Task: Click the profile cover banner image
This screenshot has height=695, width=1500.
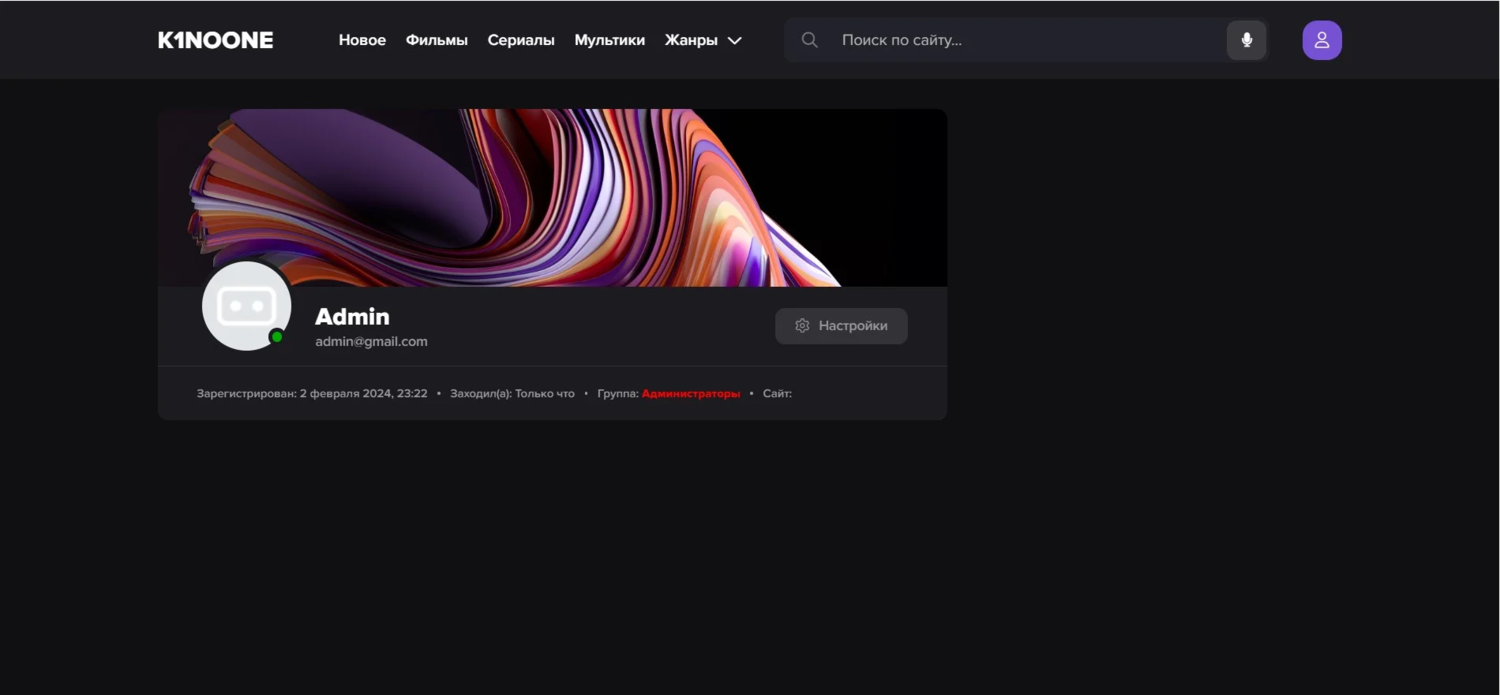Action: 552,198
